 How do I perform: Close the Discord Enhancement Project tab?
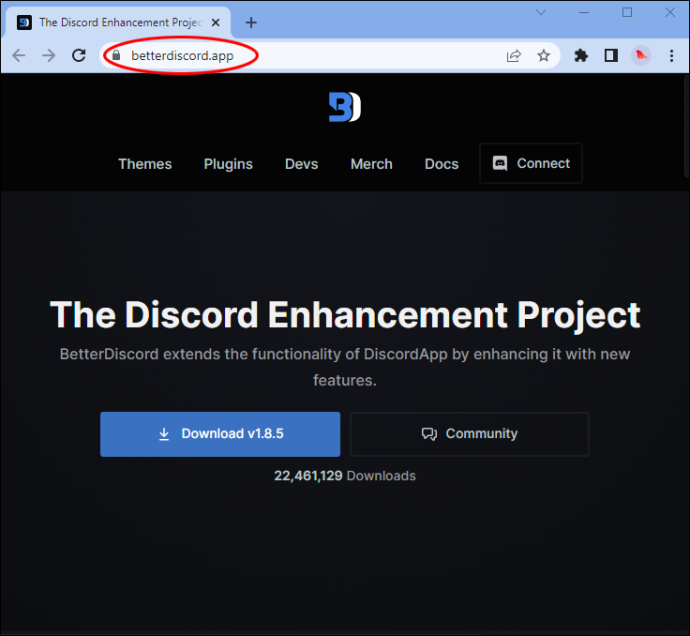[x=216, y=22]
